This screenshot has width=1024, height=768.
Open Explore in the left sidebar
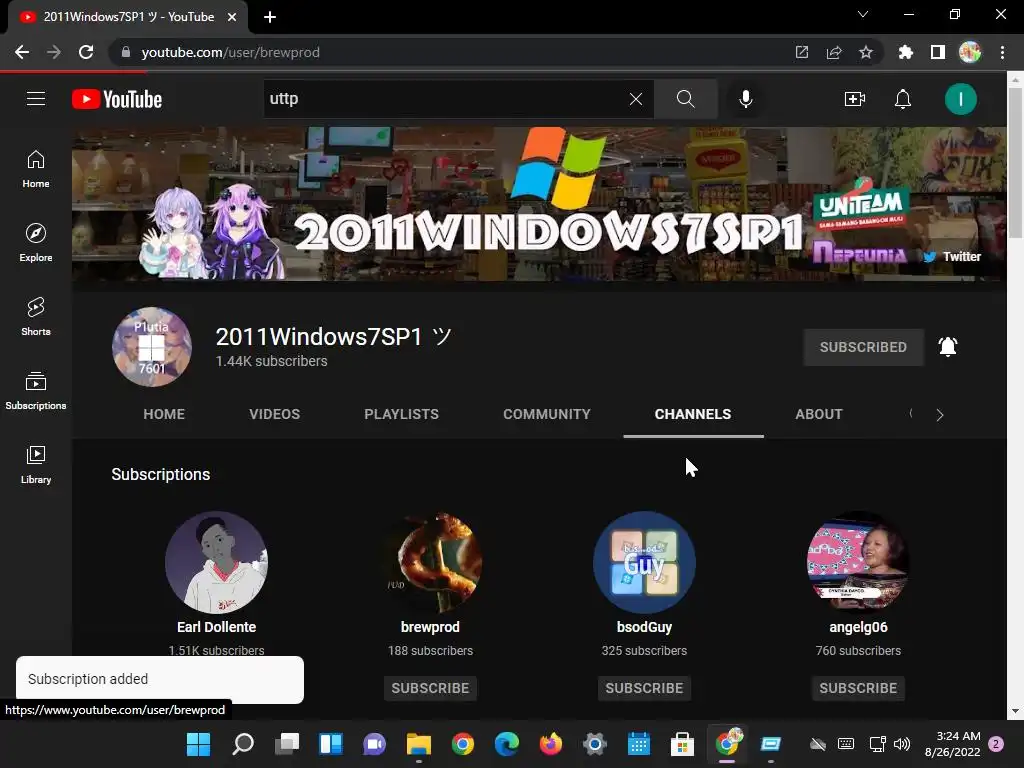coord(36,243)
